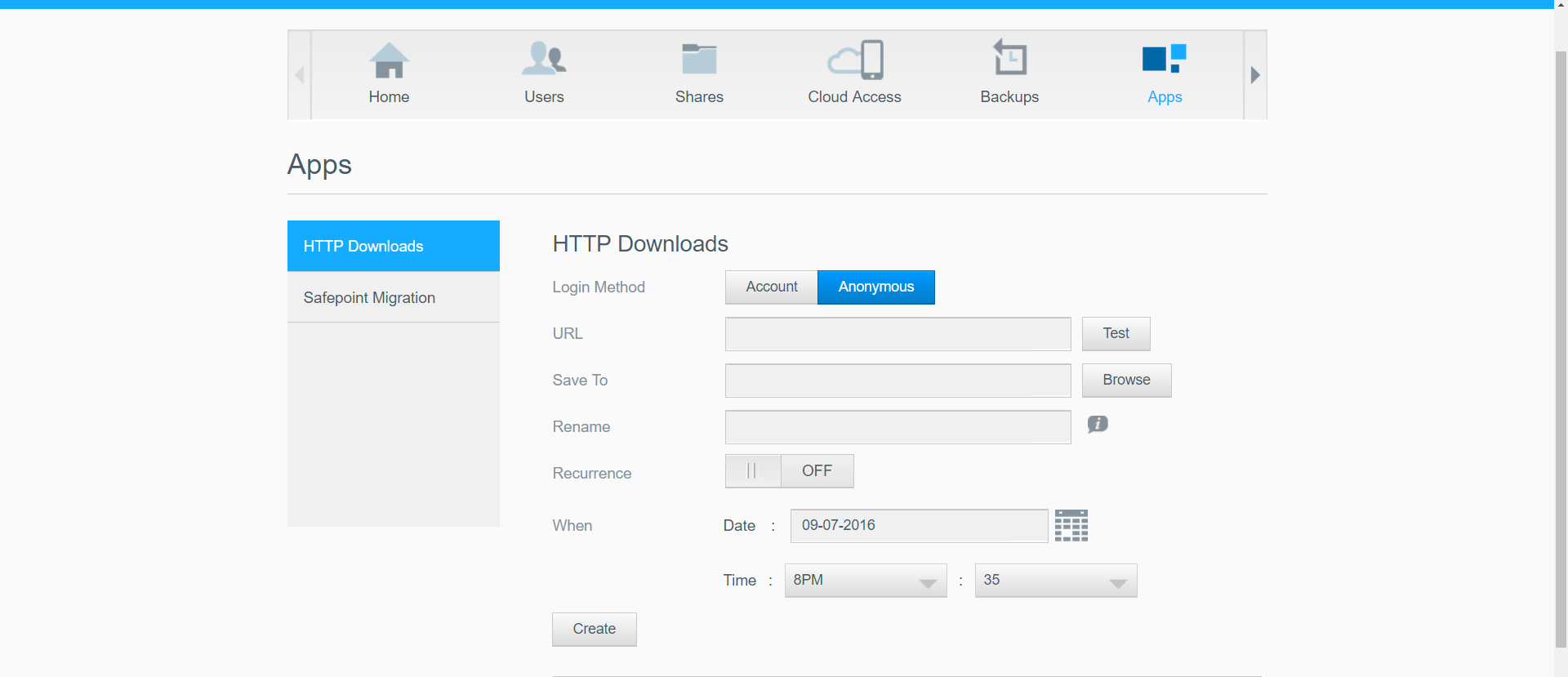Click the Login Method label
1568x677 pixels.
[599, 287]
